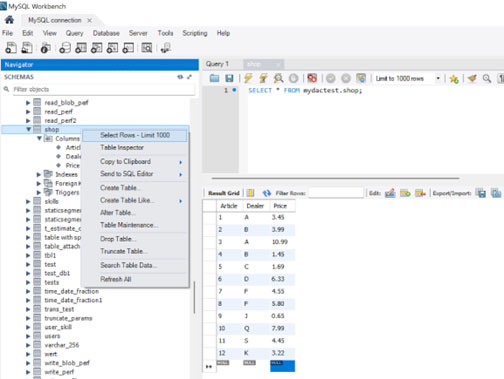This screenshot has width=504, height=379.
Task: Click the Navigator vertical scrollbar
Action: pos(194,298)
